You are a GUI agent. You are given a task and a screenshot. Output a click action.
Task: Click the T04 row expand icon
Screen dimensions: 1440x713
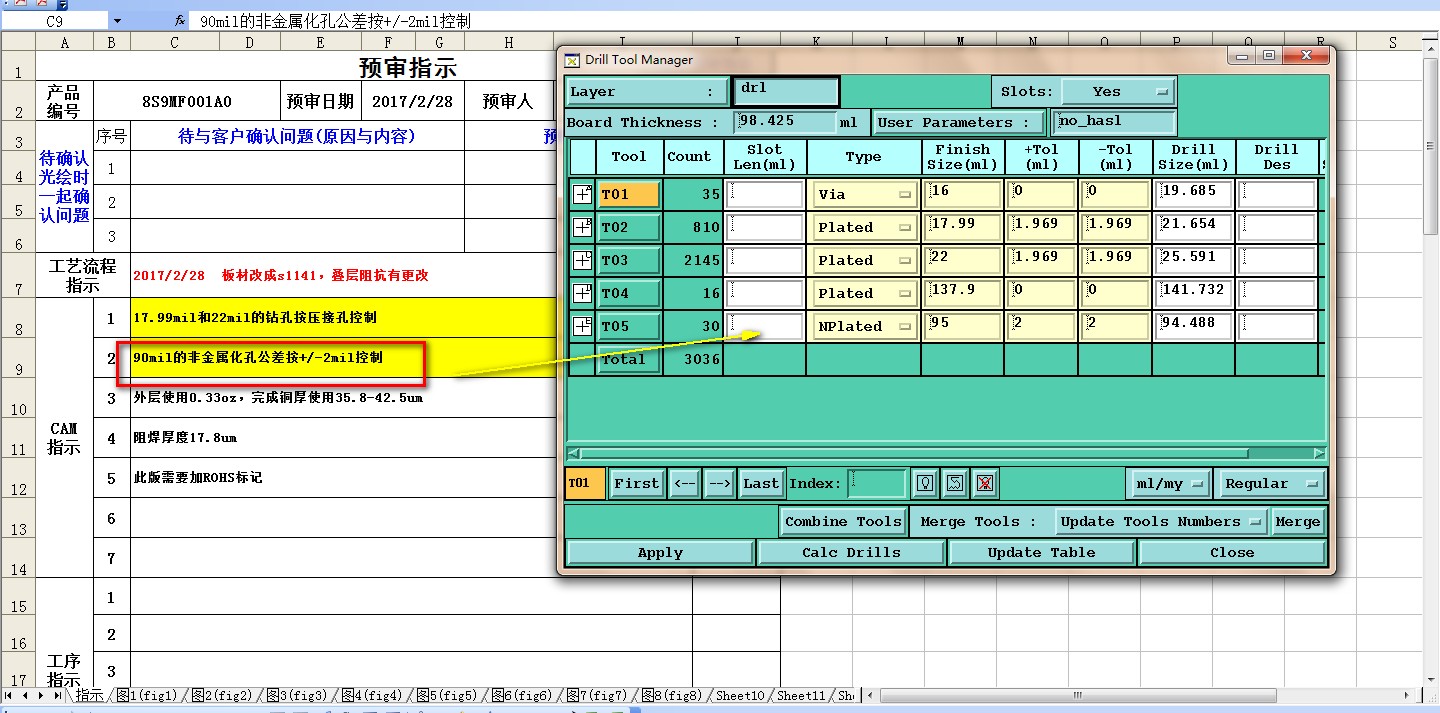(582, 293)
